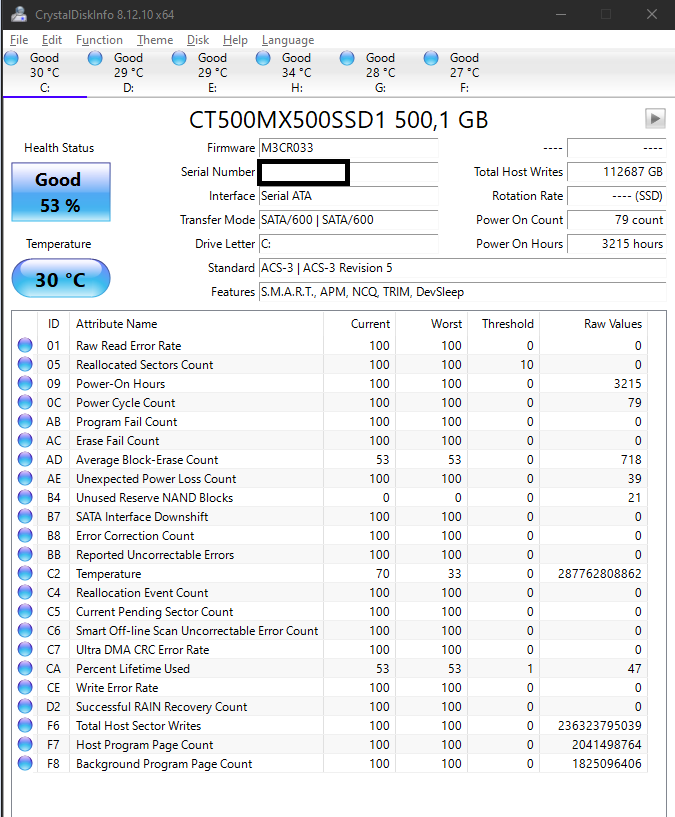This screenshot has height=817, width=675.
Task: Select the 'Percent Lifetime Used' attribute text
Action: 133,669
